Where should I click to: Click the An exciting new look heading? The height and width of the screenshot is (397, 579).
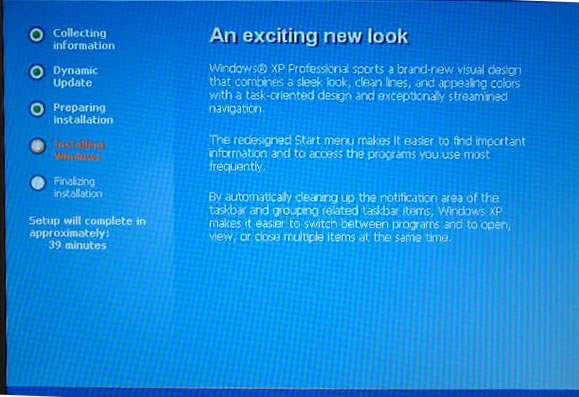click(x=309, y=36)
